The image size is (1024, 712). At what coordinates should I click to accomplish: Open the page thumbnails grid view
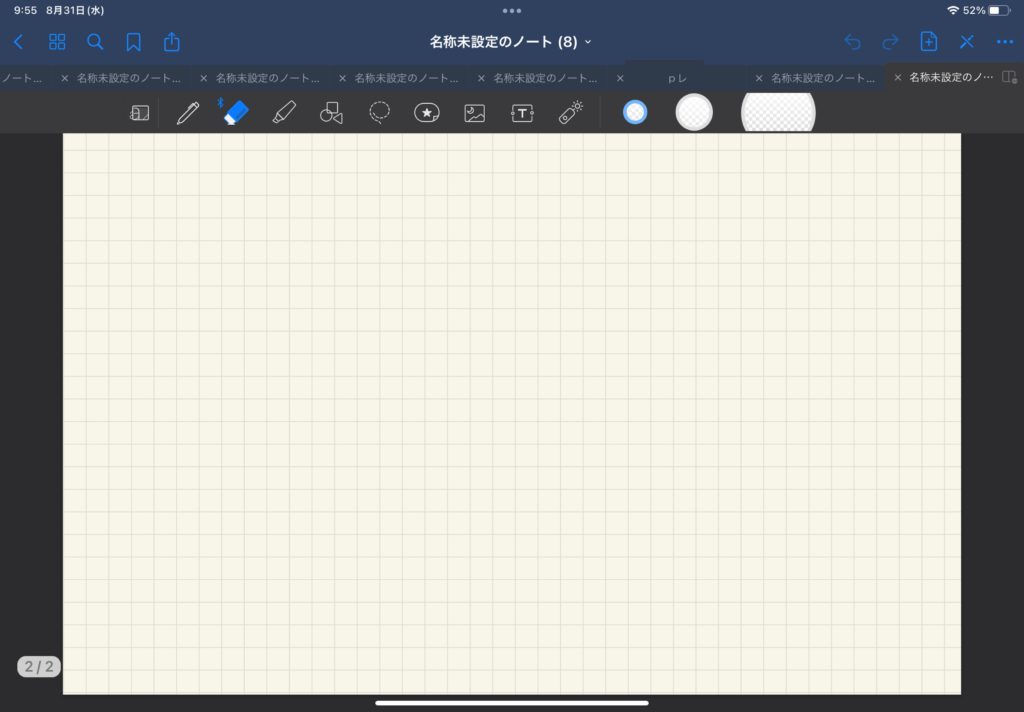click(57, 42)
